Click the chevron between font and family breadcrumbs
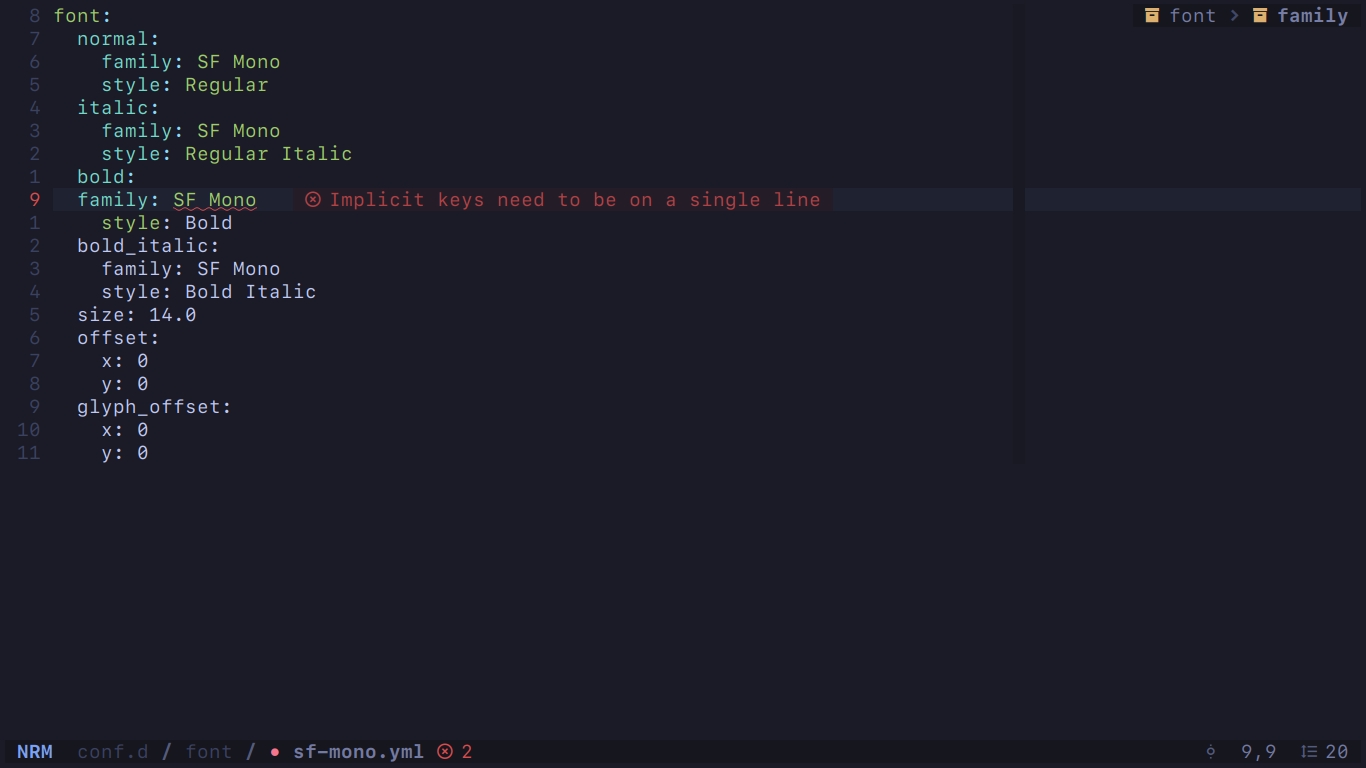 [x=1234, y=15]
